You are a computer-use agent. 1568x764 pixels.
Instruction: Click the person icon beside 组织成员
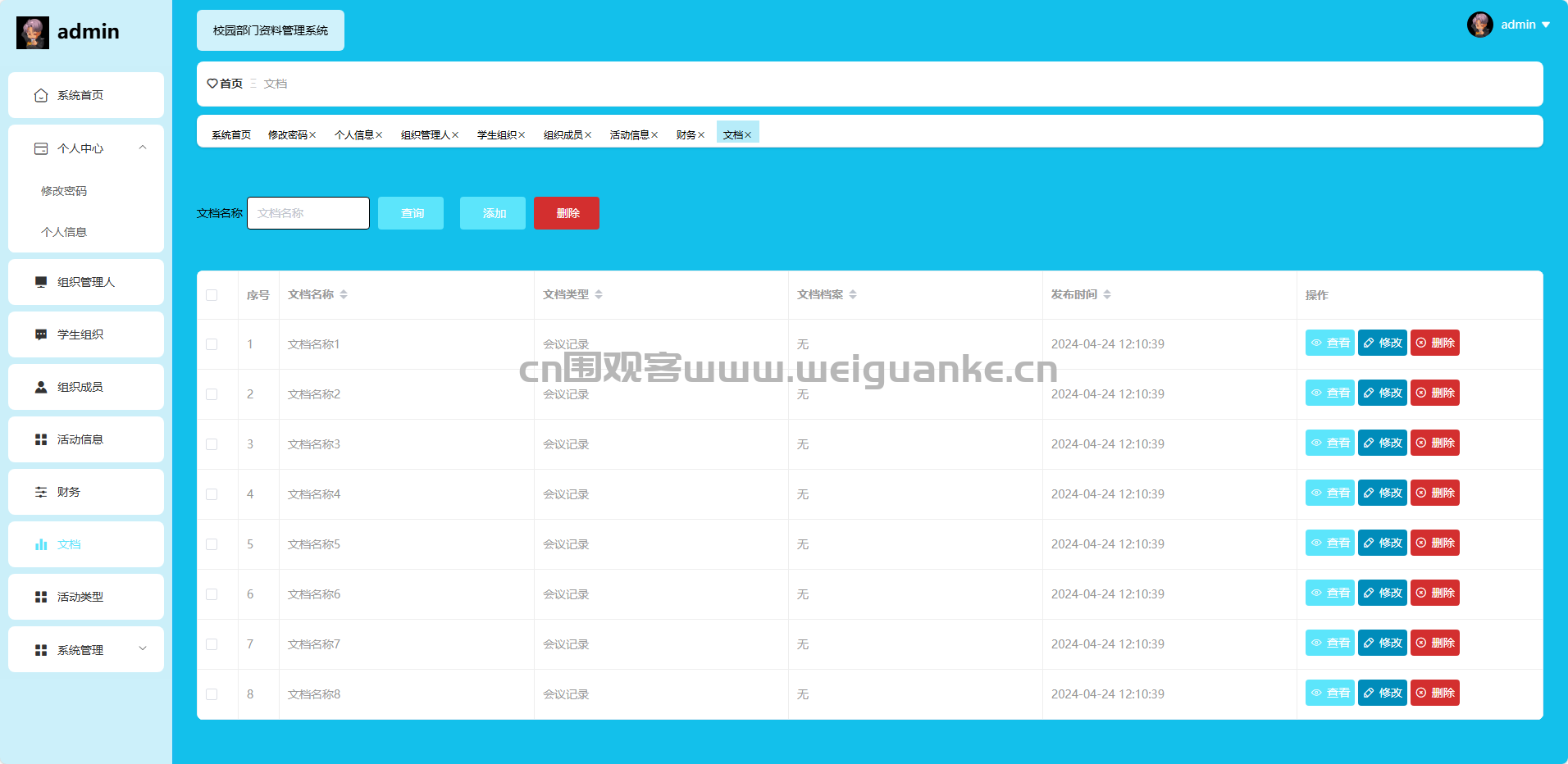pos(41,387)
